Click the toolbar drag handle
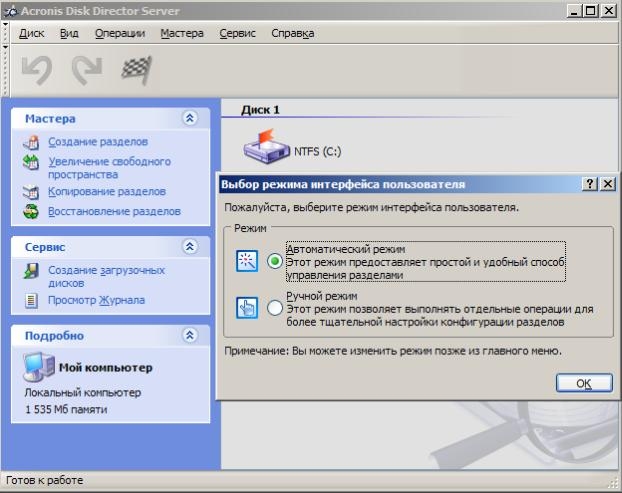 [5, 70]
